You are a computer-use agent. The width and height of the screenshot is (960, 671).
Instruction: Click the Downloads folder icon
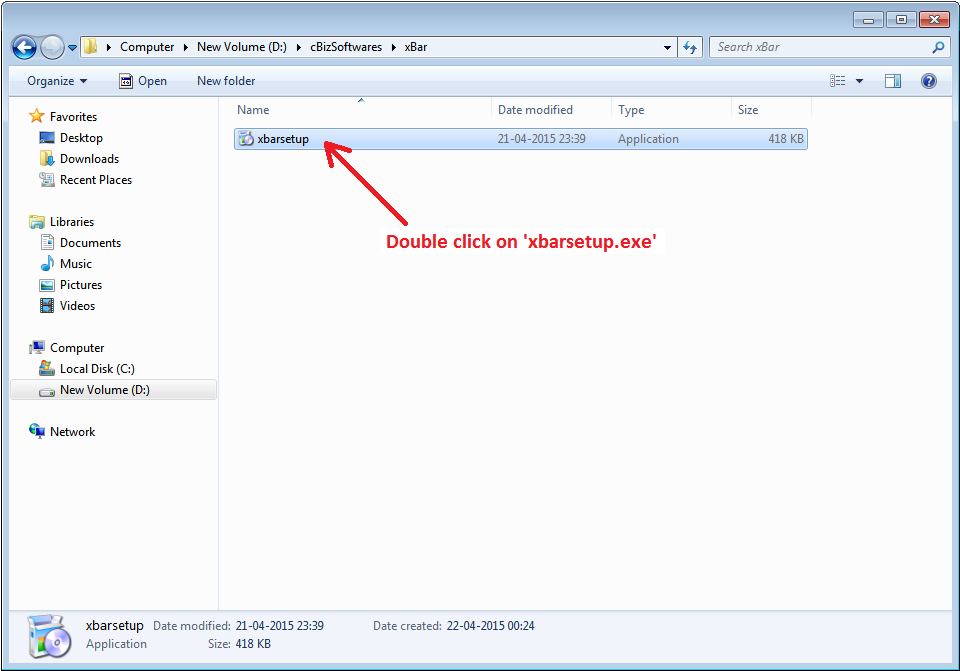47,159
